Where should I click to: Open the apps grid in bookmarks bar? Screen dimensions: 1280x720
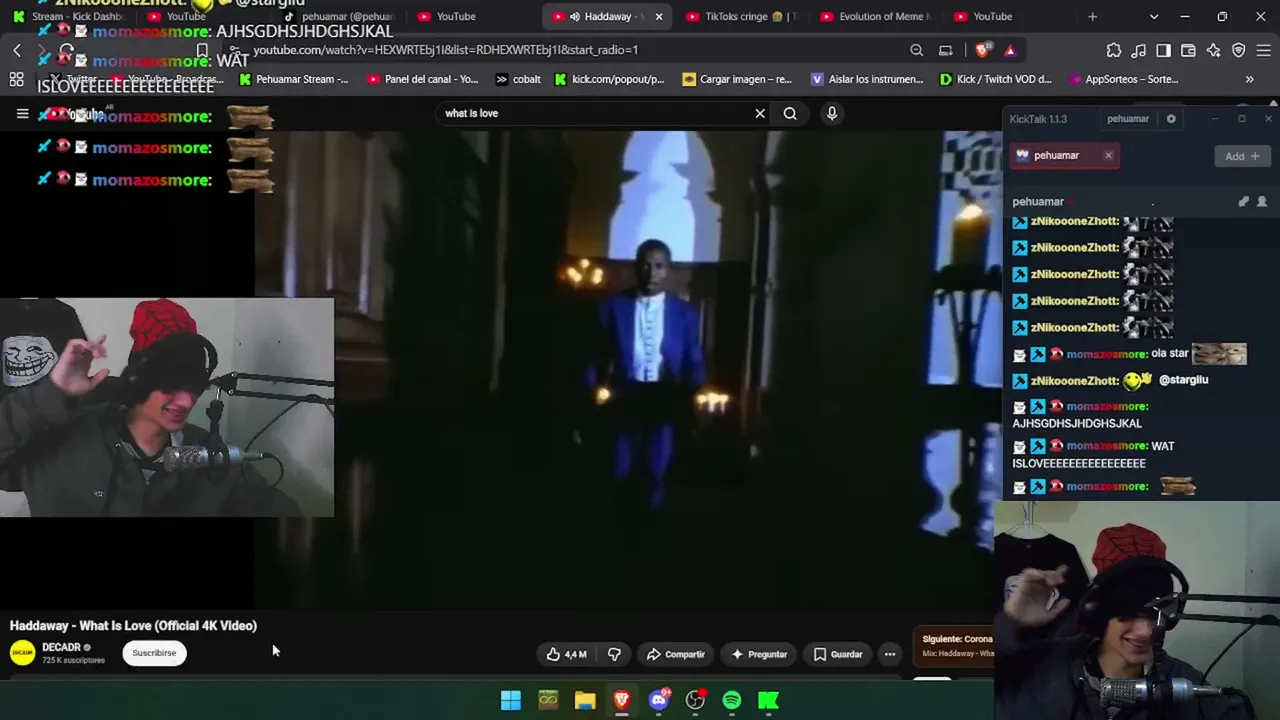(x=17, y=79)
